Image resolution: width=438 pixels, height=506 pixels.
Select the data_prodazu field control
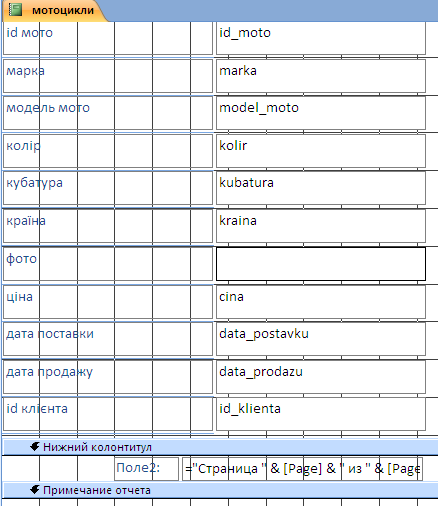tap(321, 377)
